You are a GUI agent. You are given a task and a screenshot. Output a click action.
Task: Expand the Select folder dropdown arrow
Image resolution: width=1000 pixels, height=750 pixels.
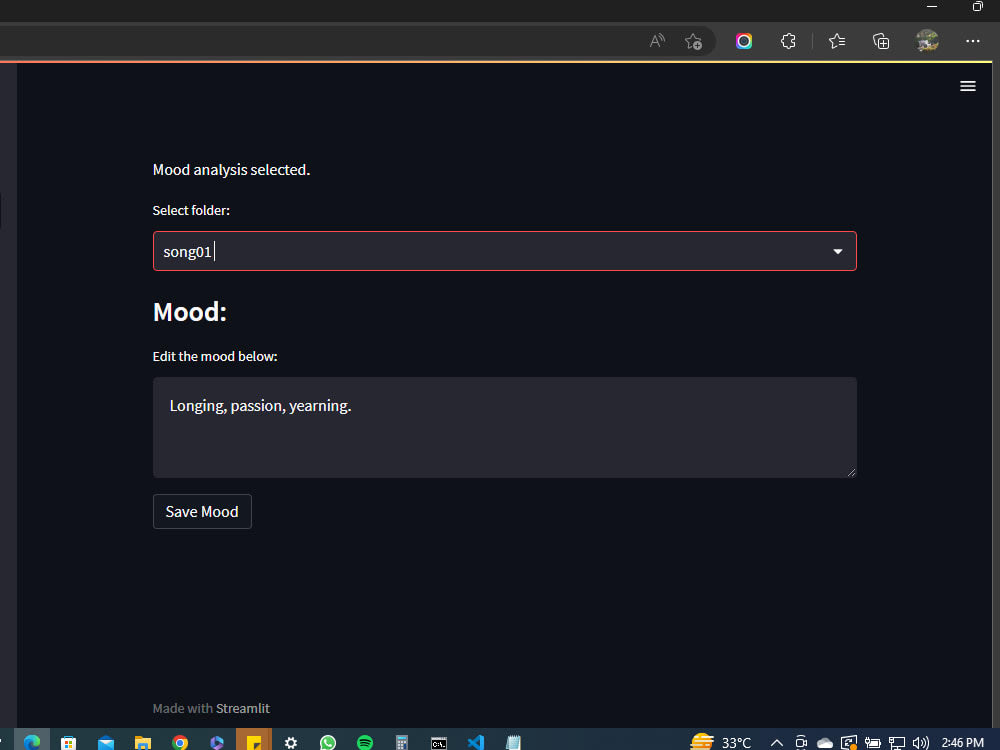click(x=838, y=252)
